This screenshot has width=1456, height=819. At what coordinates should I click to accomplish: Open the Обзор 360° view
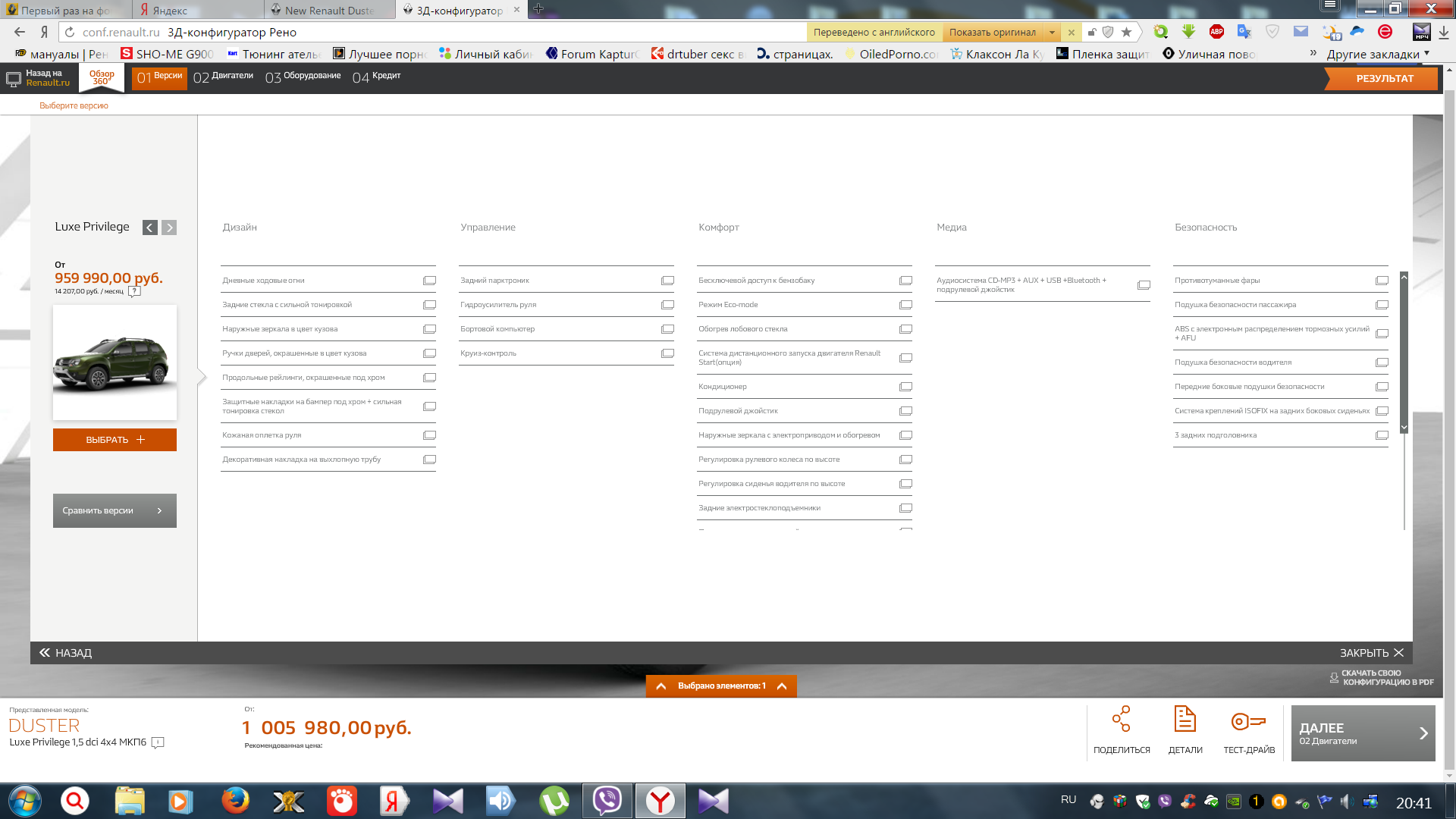click(x=102, y=77)
